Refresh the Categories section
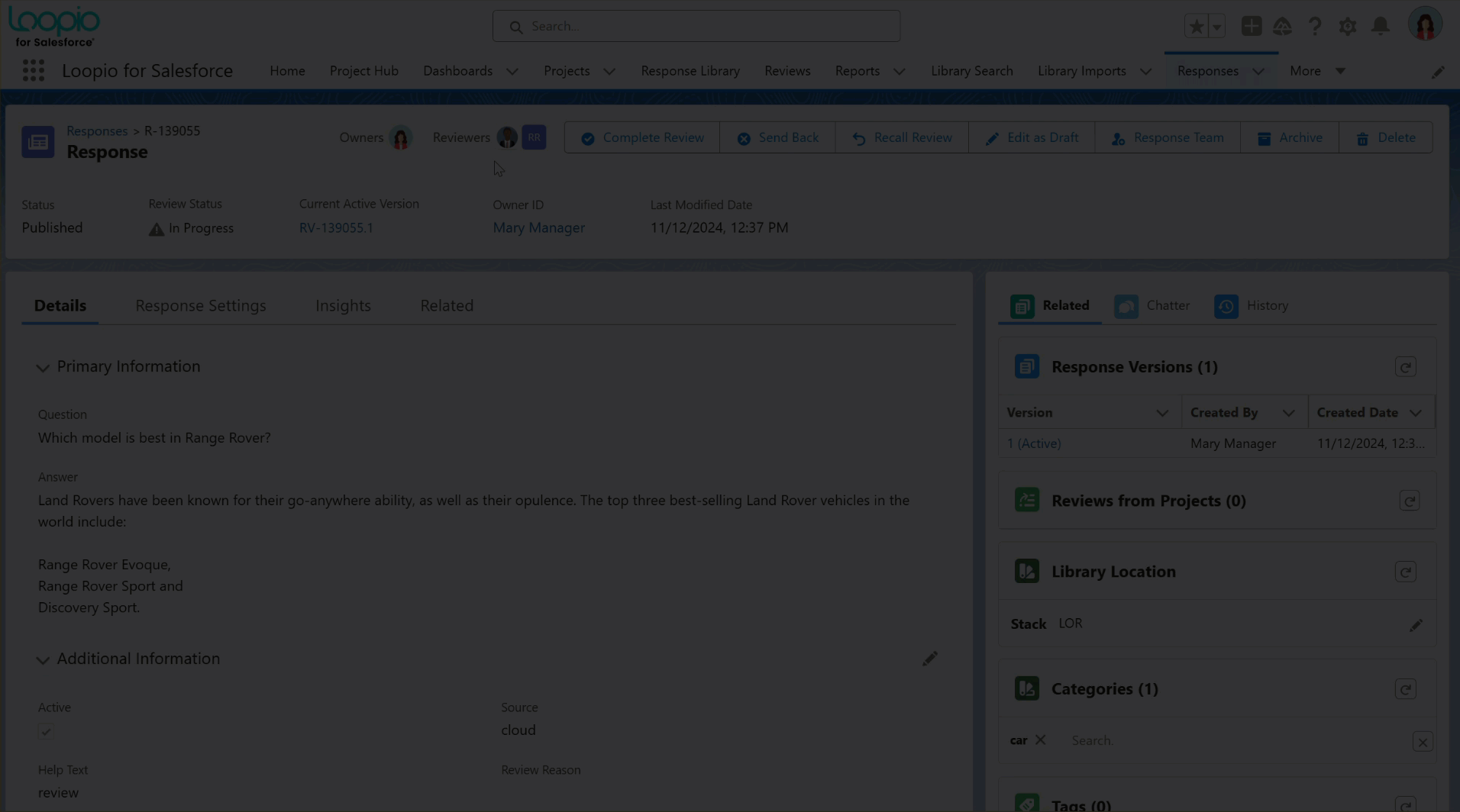Image resolution: width=1460 pixels, height=812 pixels. pos(1405,690)
